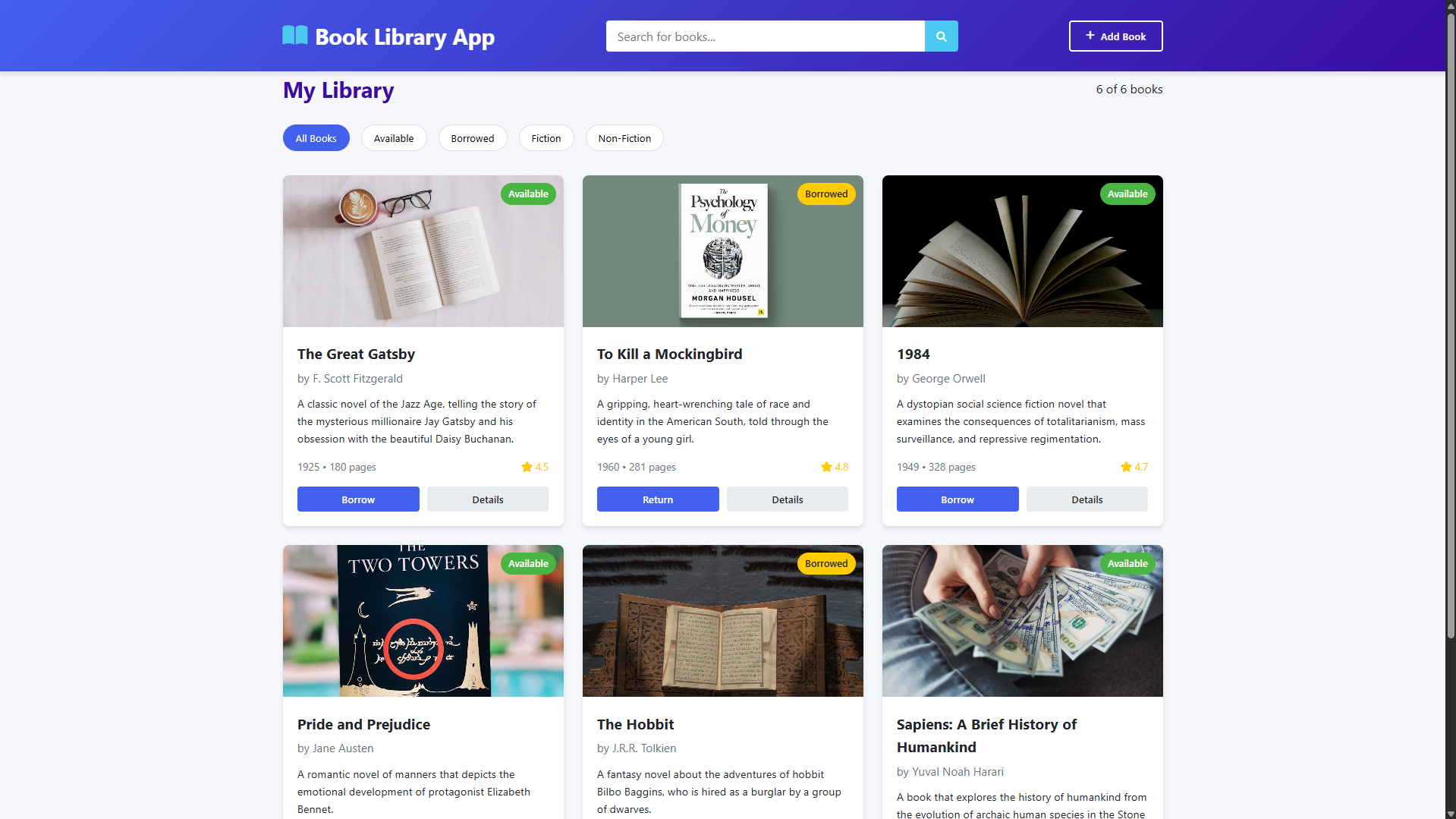
Task: Click the 1984 star rating icon
Action: pyautogui.click(x=1126, y=467)
